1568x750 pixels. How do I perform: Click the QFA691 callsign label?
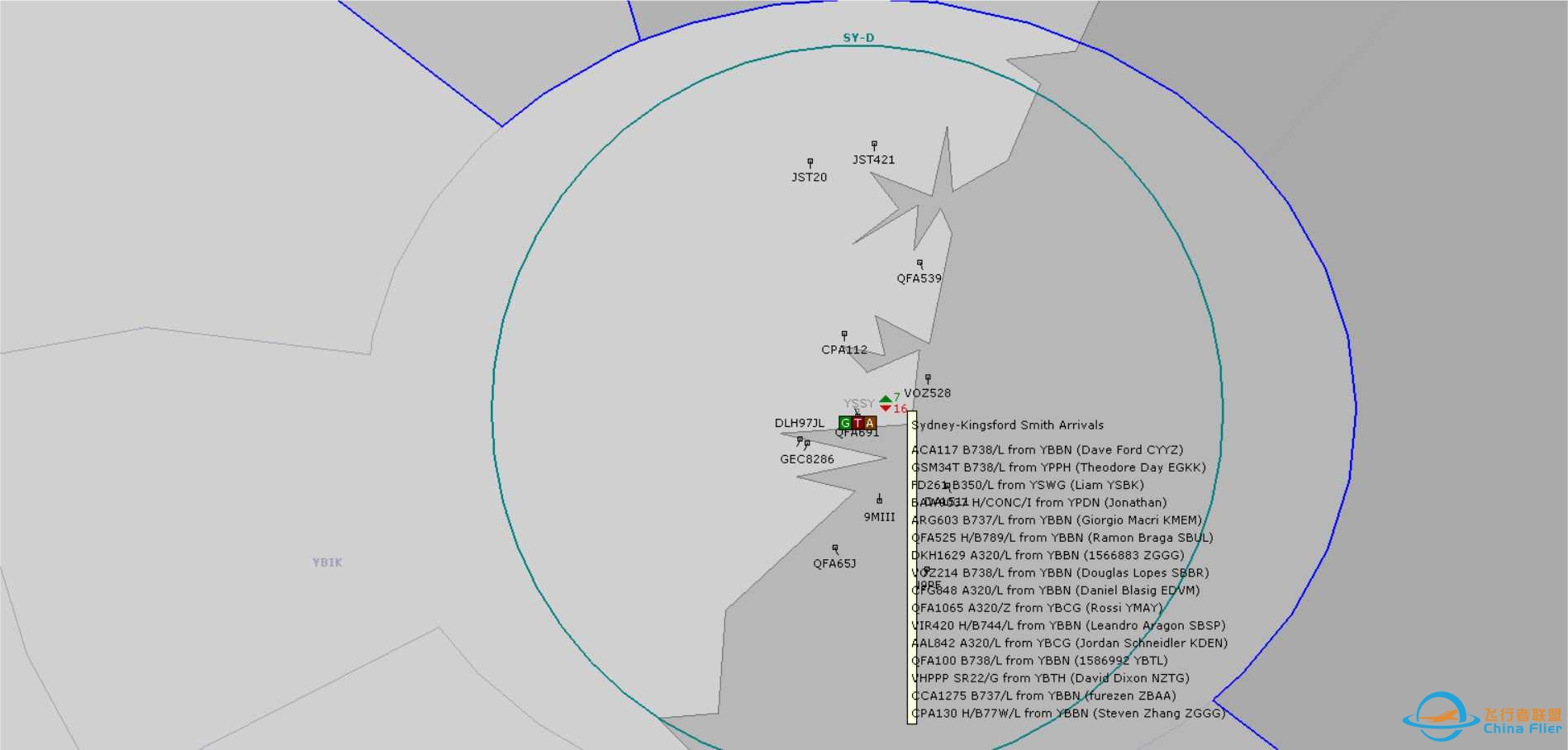coord(857,433)
